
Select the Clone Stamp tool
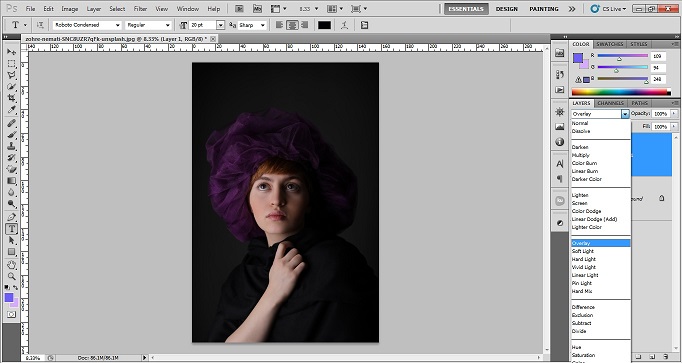[x=11, y=147]
